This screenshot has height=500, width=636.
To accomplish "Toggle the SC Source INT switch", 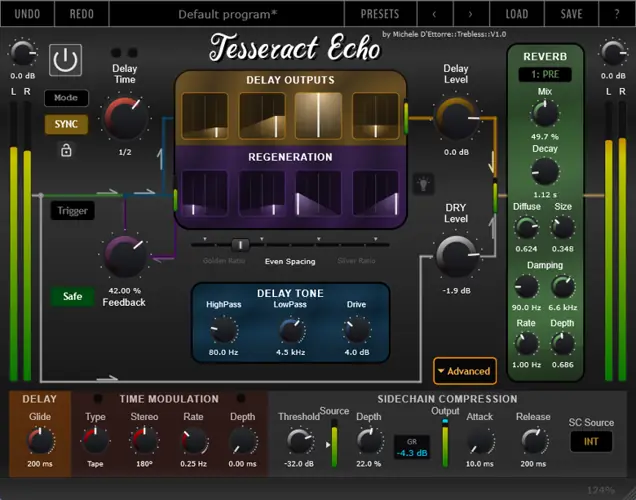I will [x=591, y=442].
